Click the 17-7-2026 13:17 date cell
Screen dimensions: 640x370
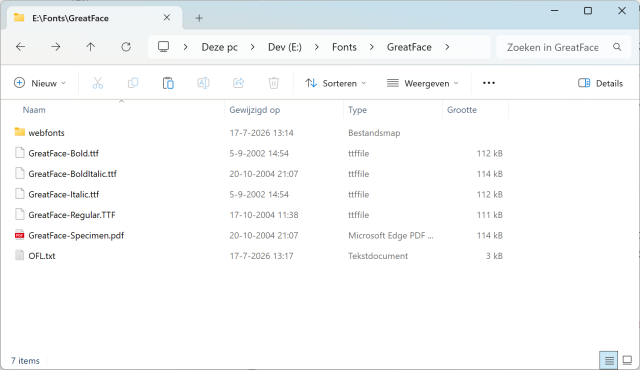(x=261, y=256)
